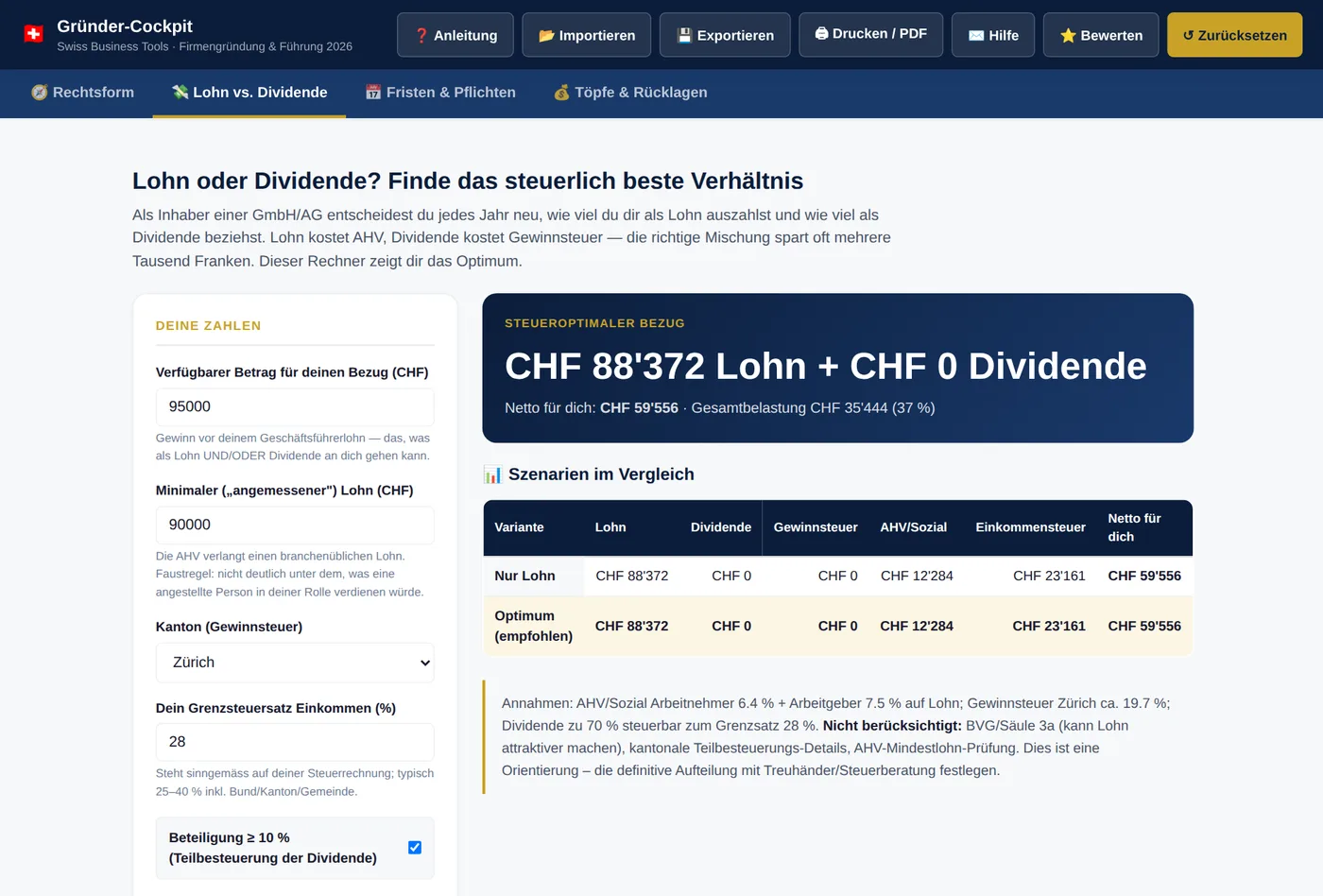This screenshot has height=896, width=1323.
Task: Click the bar chart icon beside Szenarien im Vergleich
Action: (492, 474)
